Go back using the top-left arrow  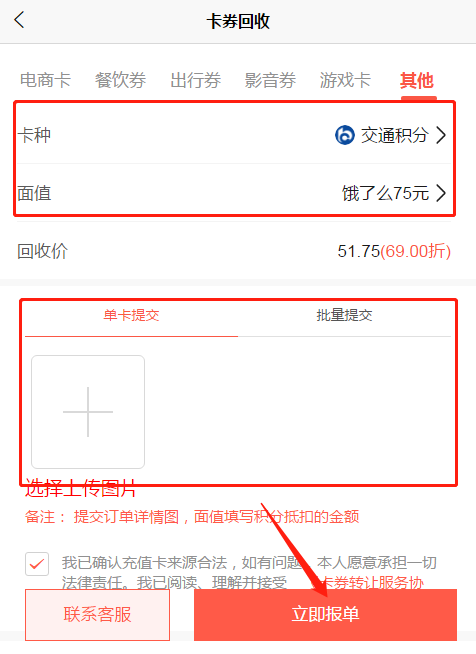coord(19,20)
